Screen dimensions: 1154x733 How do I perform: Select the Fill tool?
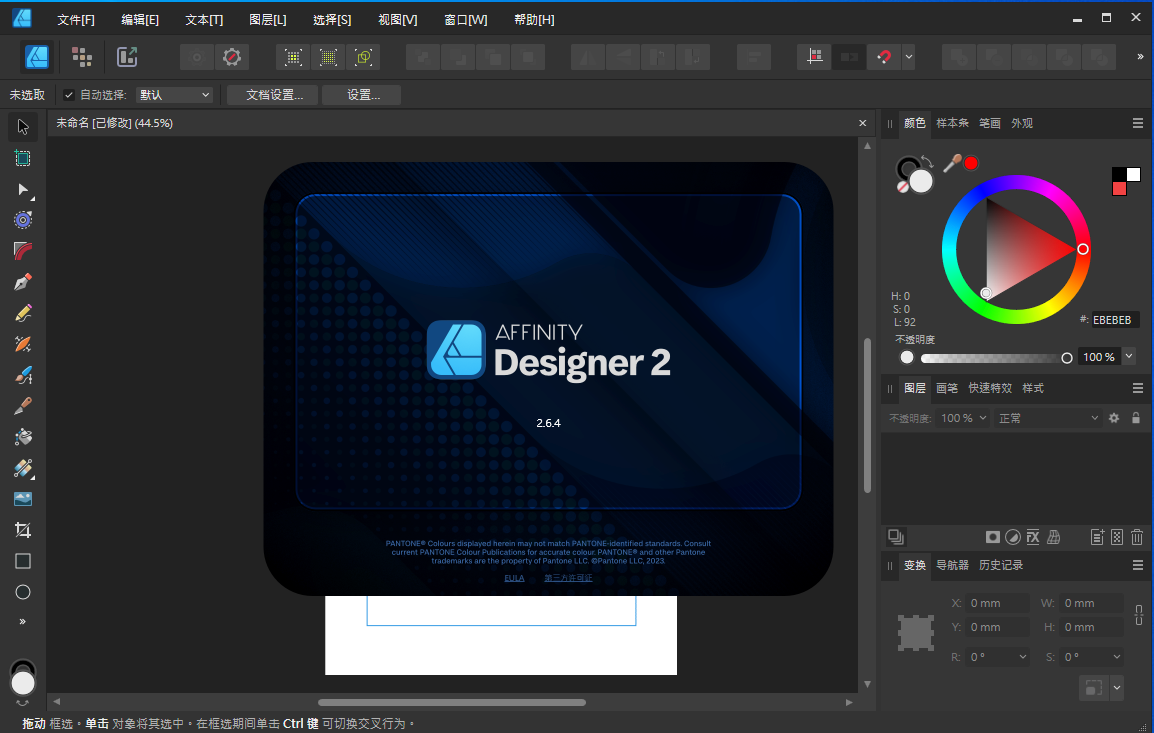pos(23,437)
